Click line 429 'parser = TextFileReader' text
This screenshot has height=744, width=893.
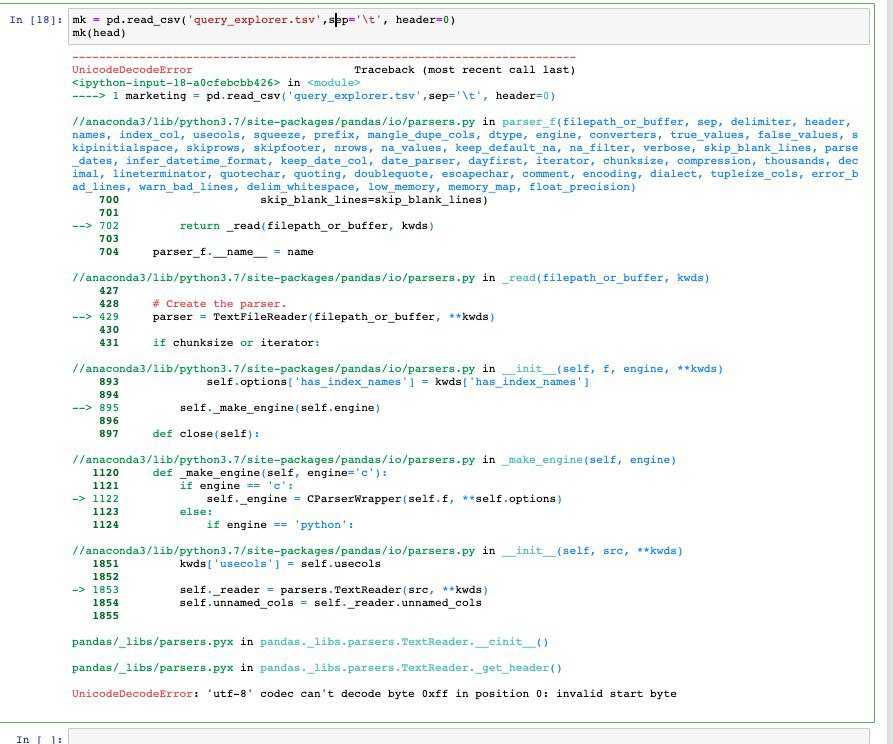323,317
